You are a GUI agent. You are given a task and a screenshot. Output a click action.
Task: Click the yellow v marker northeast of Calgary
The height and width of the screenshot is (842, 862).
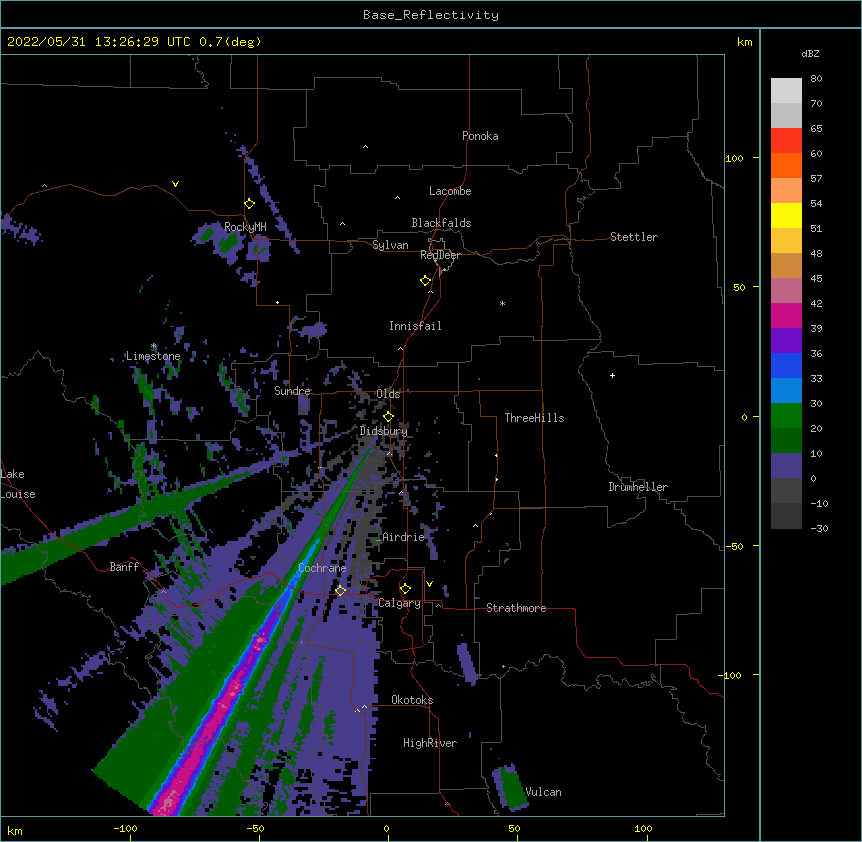(x=429, y=584)
